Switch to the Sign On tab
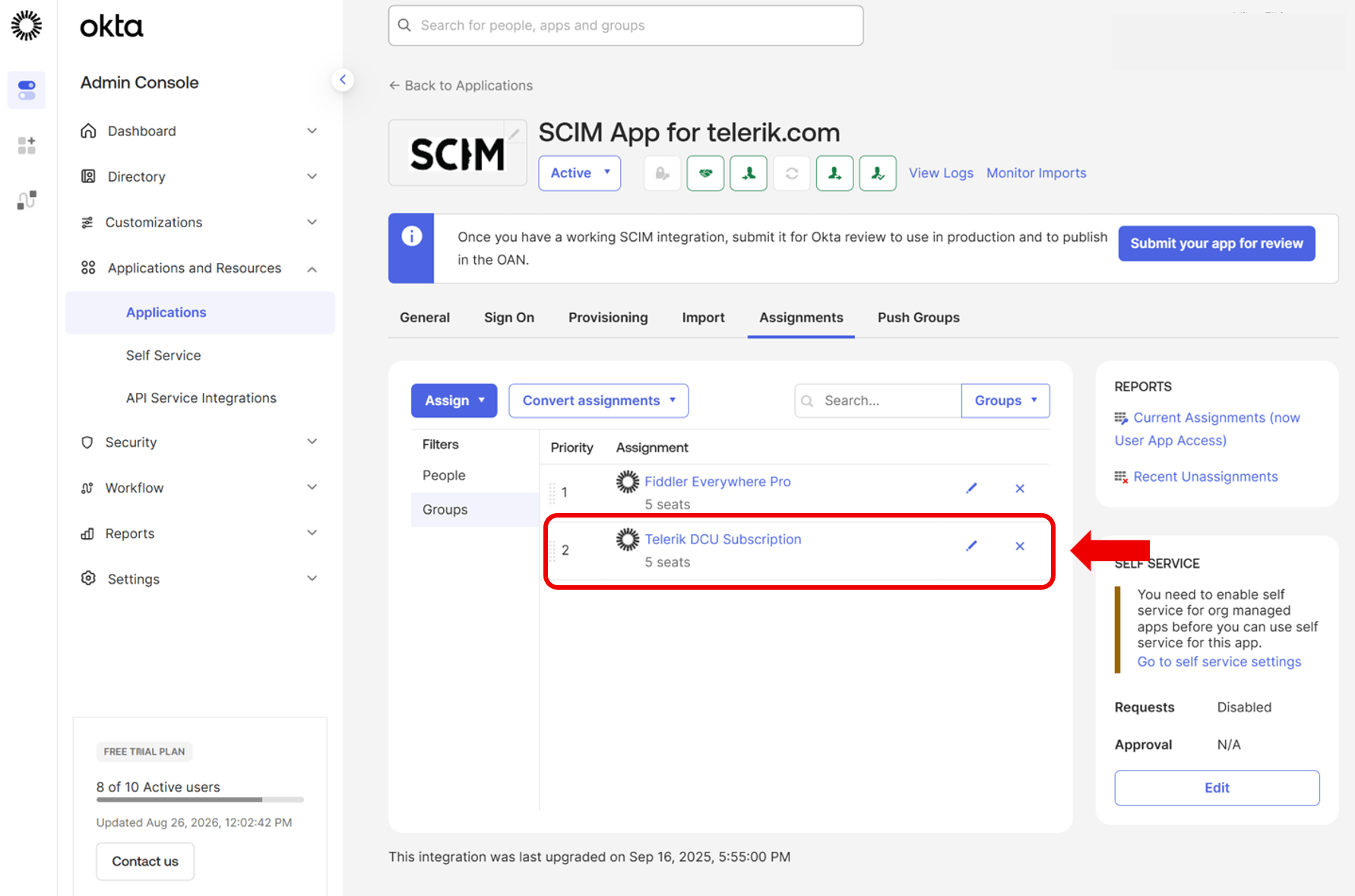The width and height of the screenshot is (1355, 896). click(509, 318)
